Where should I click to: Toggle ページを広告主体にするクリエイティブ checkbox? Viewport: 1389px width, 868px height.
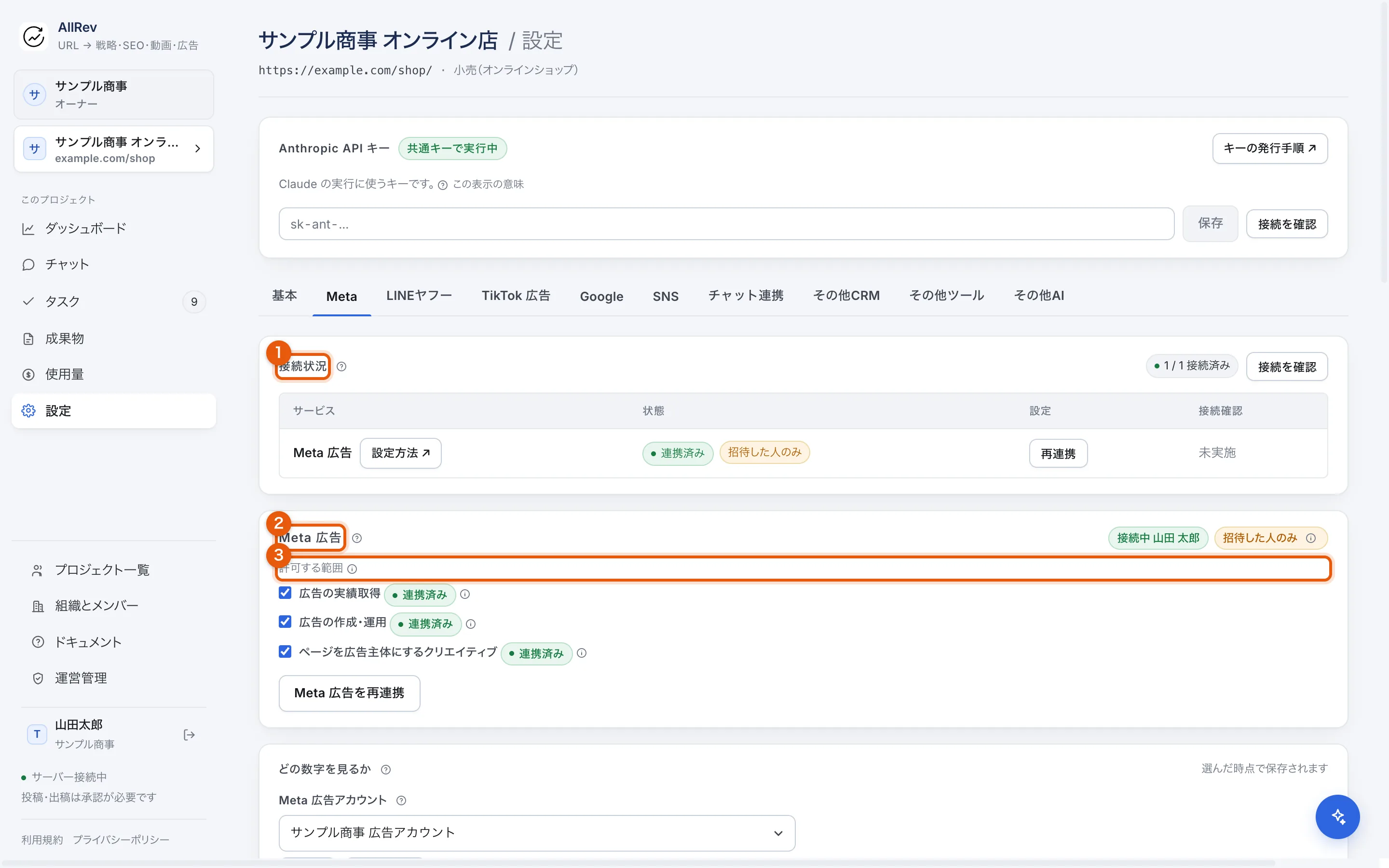click(285, 651)
